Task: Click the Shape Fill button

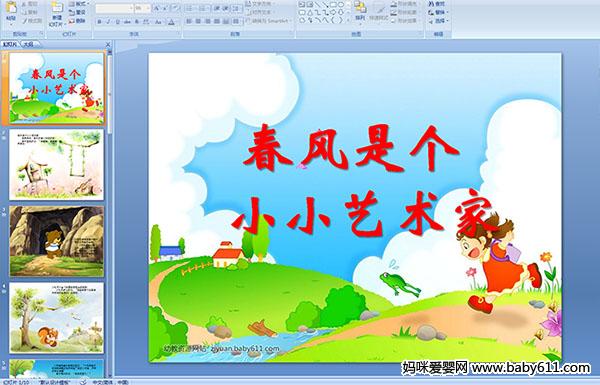Action: click(x=405, y=4)
